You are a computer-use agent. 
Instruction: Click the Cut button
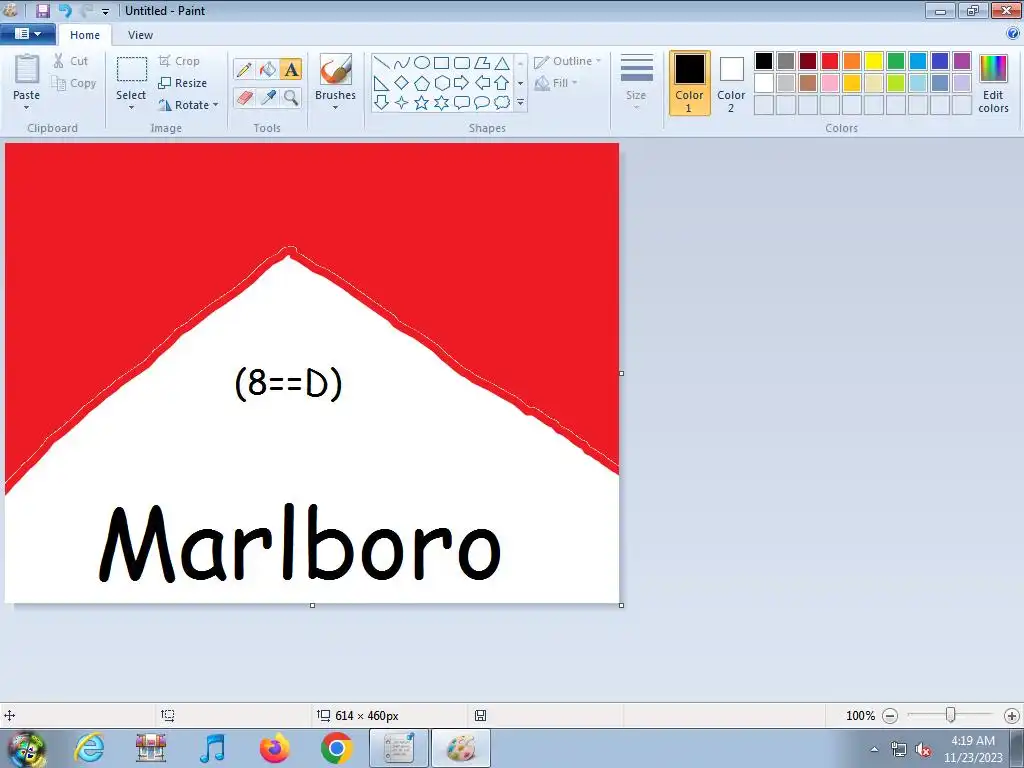71,61
